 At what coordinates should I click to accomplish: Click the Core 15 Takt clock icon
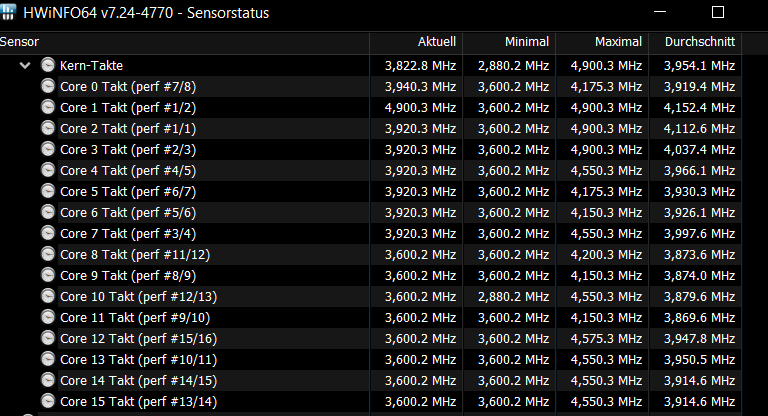[x=47, y=402]
